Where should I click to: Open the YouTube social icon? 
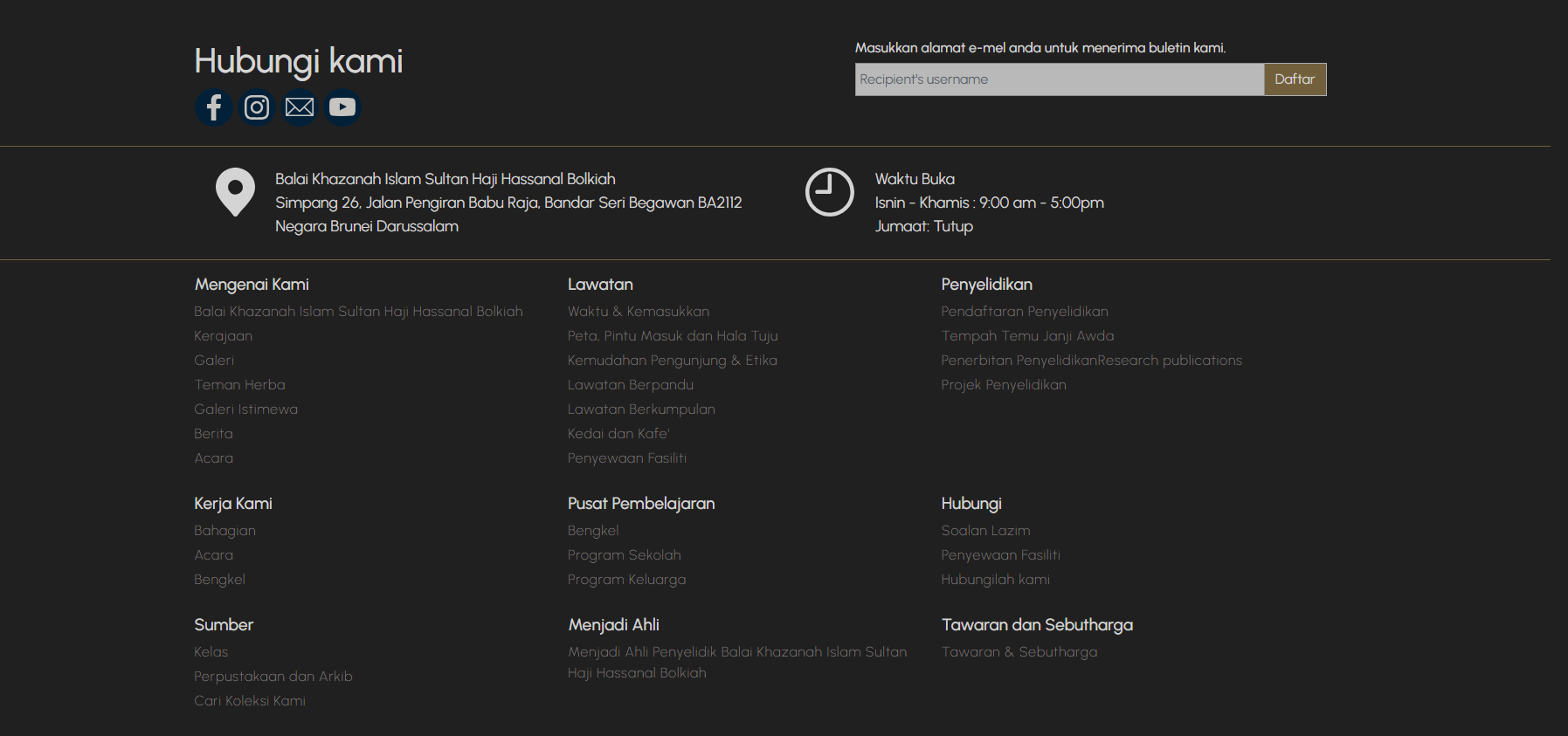342,107
